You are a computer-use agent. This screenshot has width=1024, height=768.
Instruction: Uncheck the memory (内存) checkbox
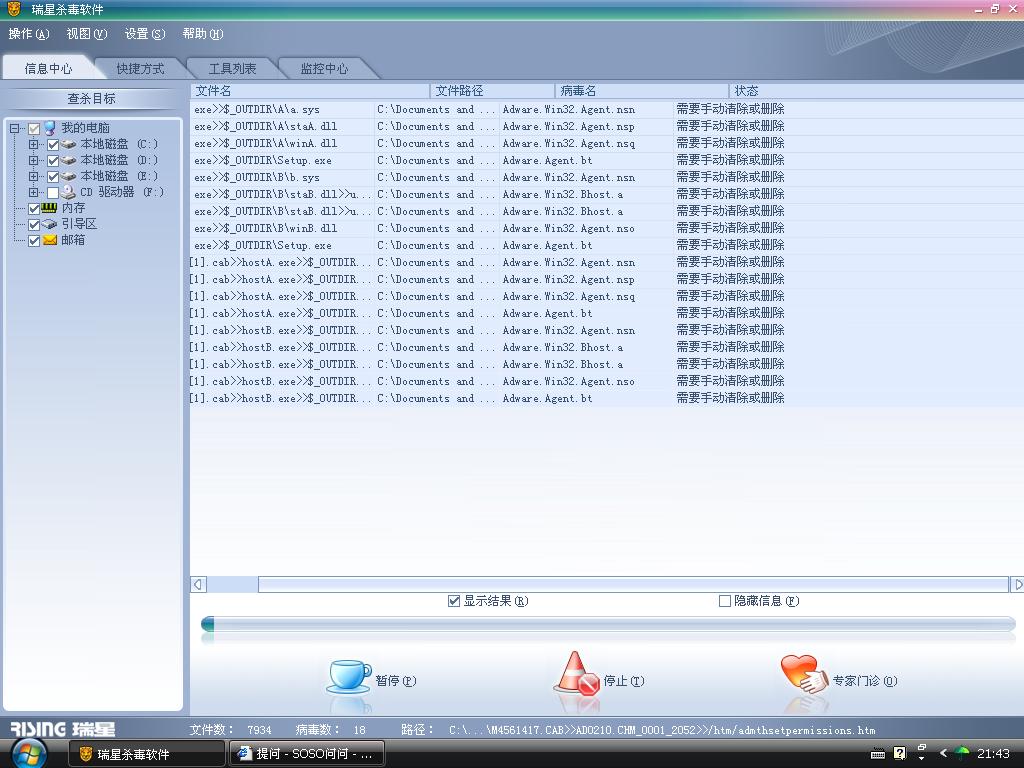pos(34,209)
